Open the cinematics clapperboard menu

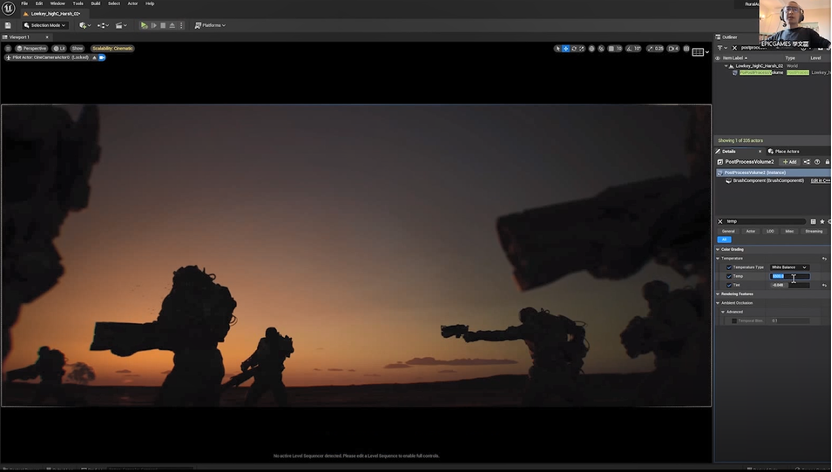tap(121, 25)
